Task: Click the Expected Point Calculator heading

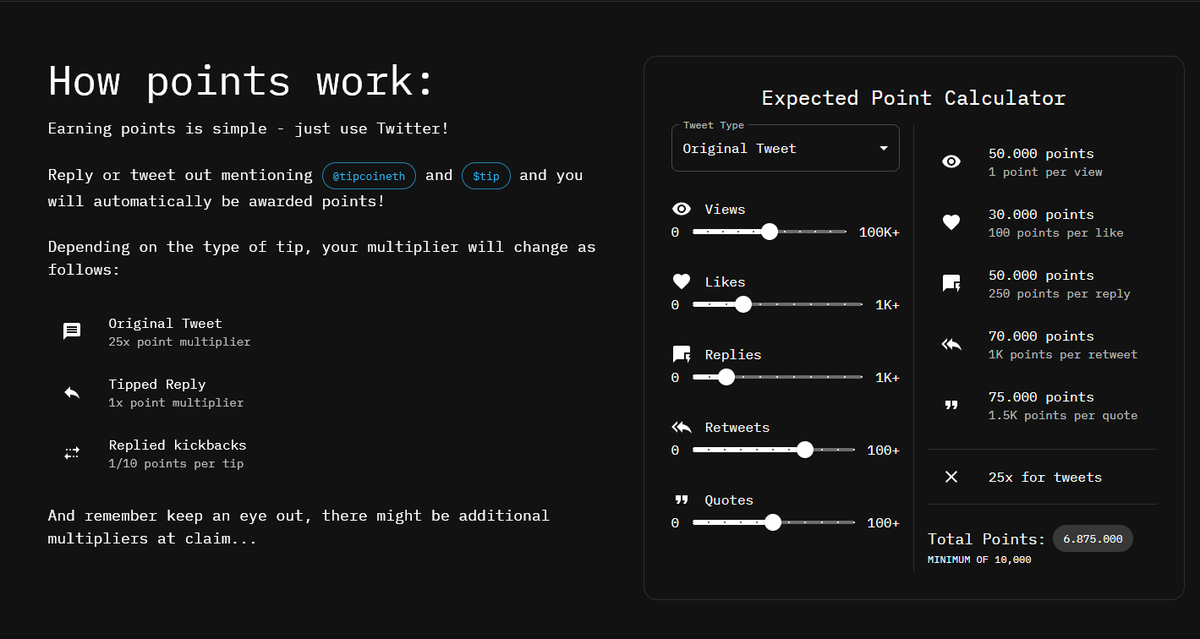Action: (913, 98)
